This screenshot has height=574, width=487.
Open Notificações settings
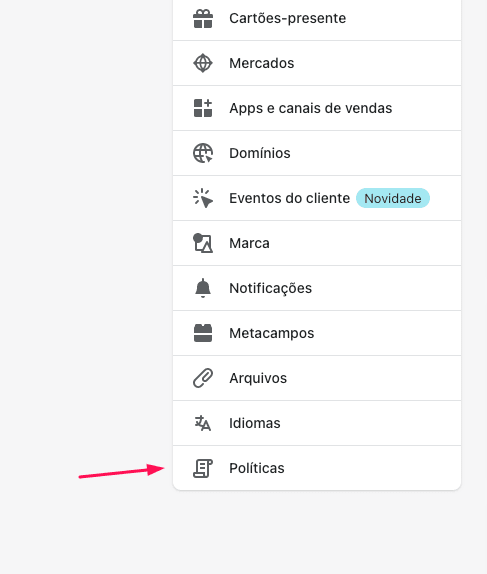tap(317, 288)
